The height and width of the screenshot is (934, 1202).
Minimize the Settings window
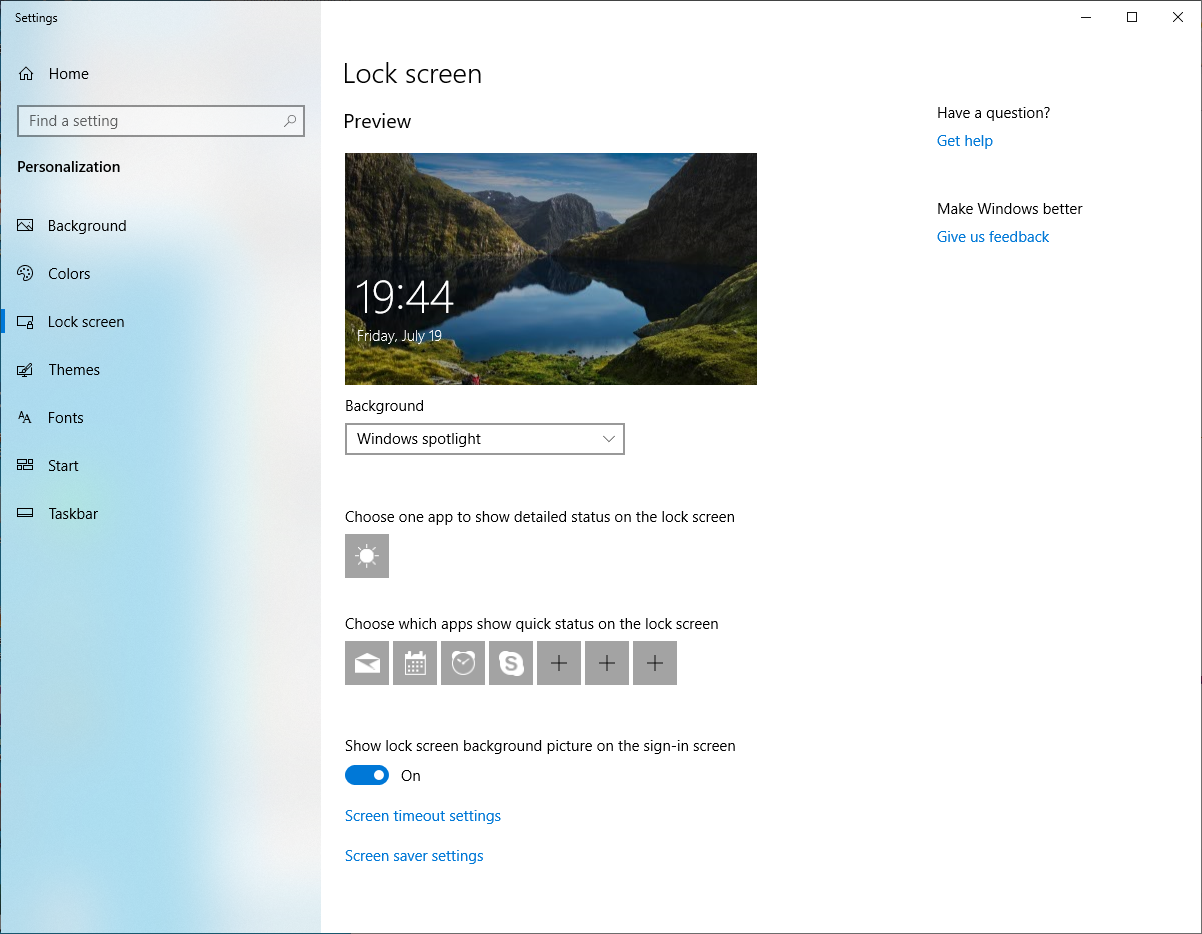coord(1086,17)
